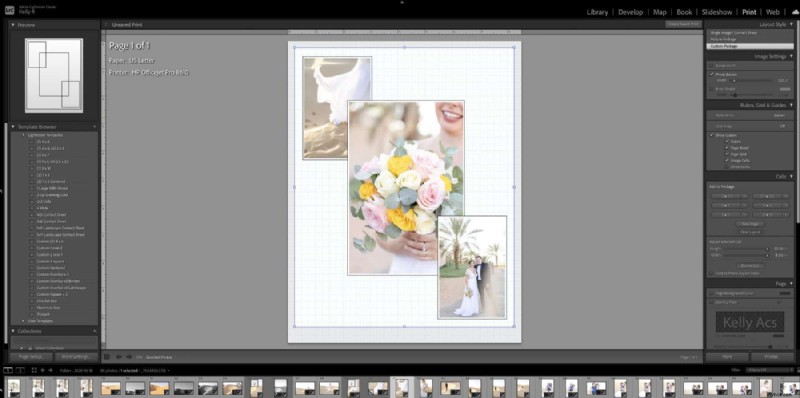800x398 pixels.
Task: Collapse the Layout Style panel
Action: click(791, 24)
